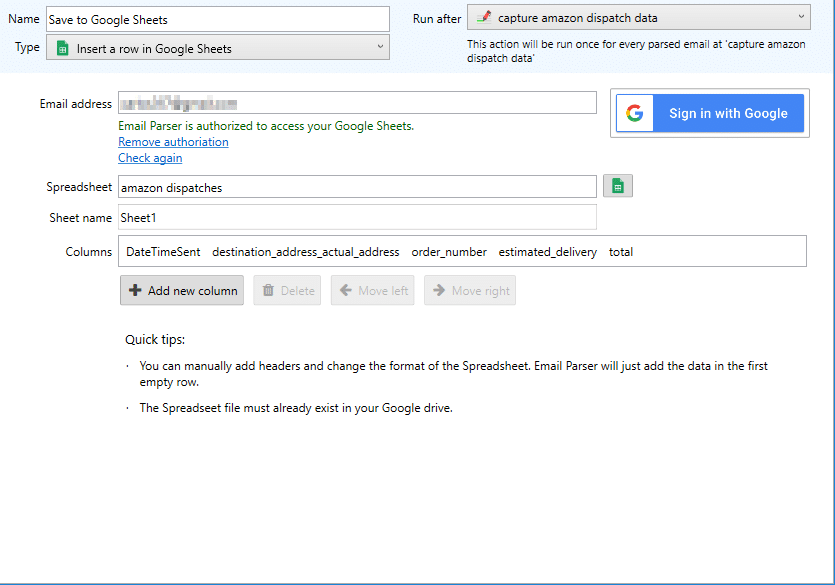Click the tip about manually adding headers

tap(453, 374)
